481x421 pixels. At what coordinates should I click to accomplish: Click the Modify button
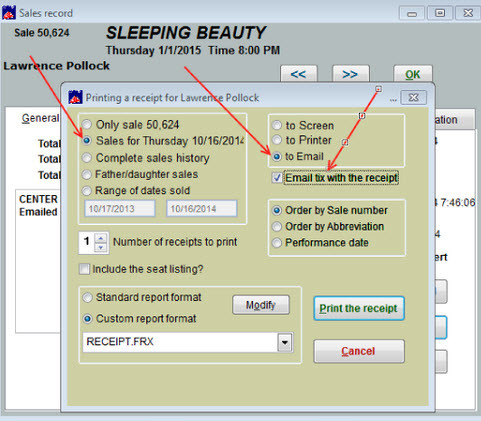(261, 305)
